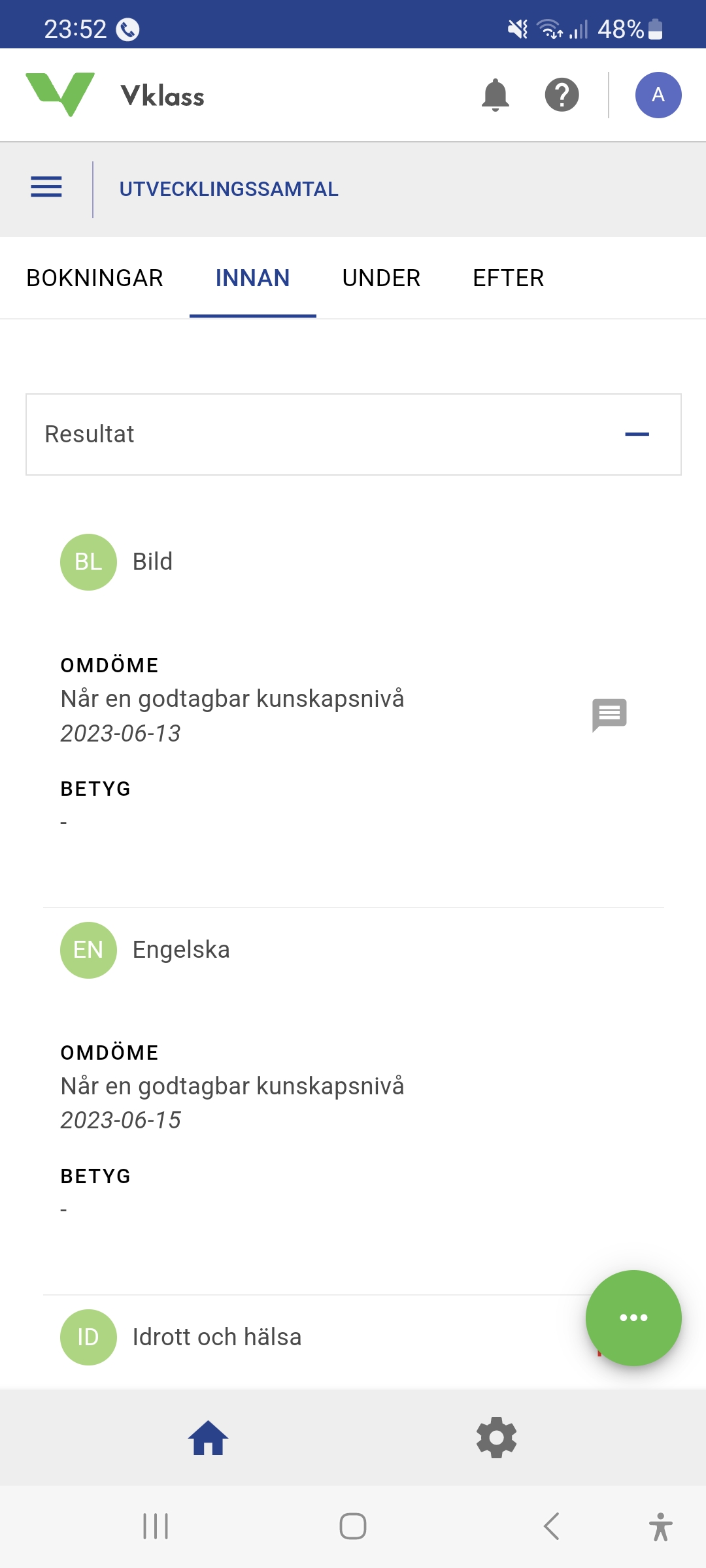Open the comment icon for Bild

[x=609, y=715]
